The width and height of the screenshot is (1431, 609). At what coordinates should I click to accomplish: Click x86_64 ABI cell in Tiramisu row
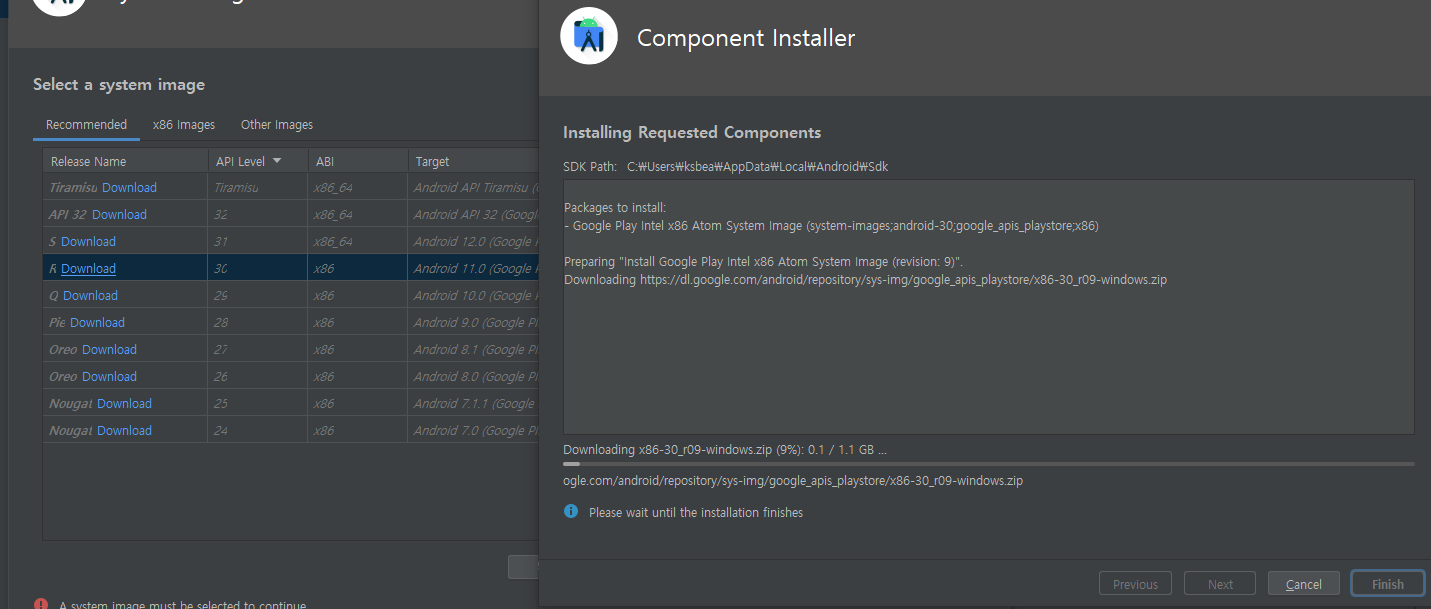point(357,187)
